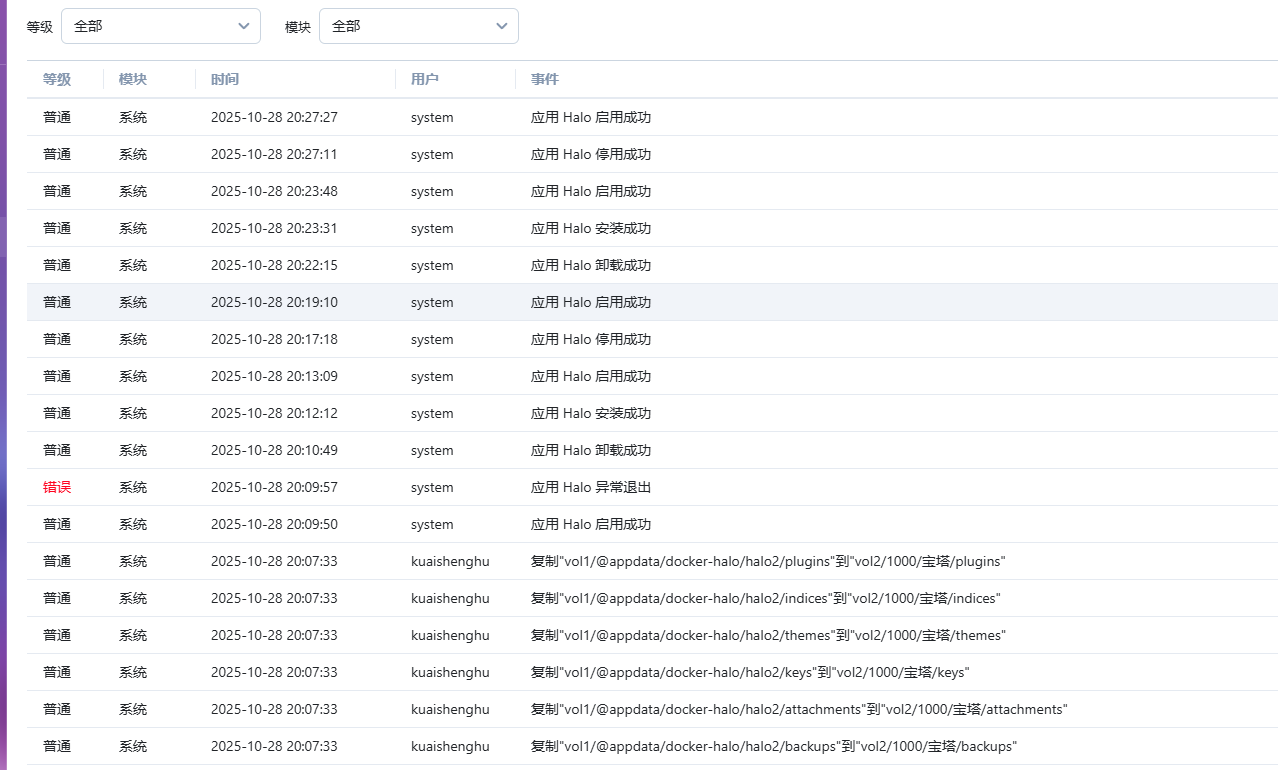Click the 用户 column header
1278x770 pixels.
(425, 79)
